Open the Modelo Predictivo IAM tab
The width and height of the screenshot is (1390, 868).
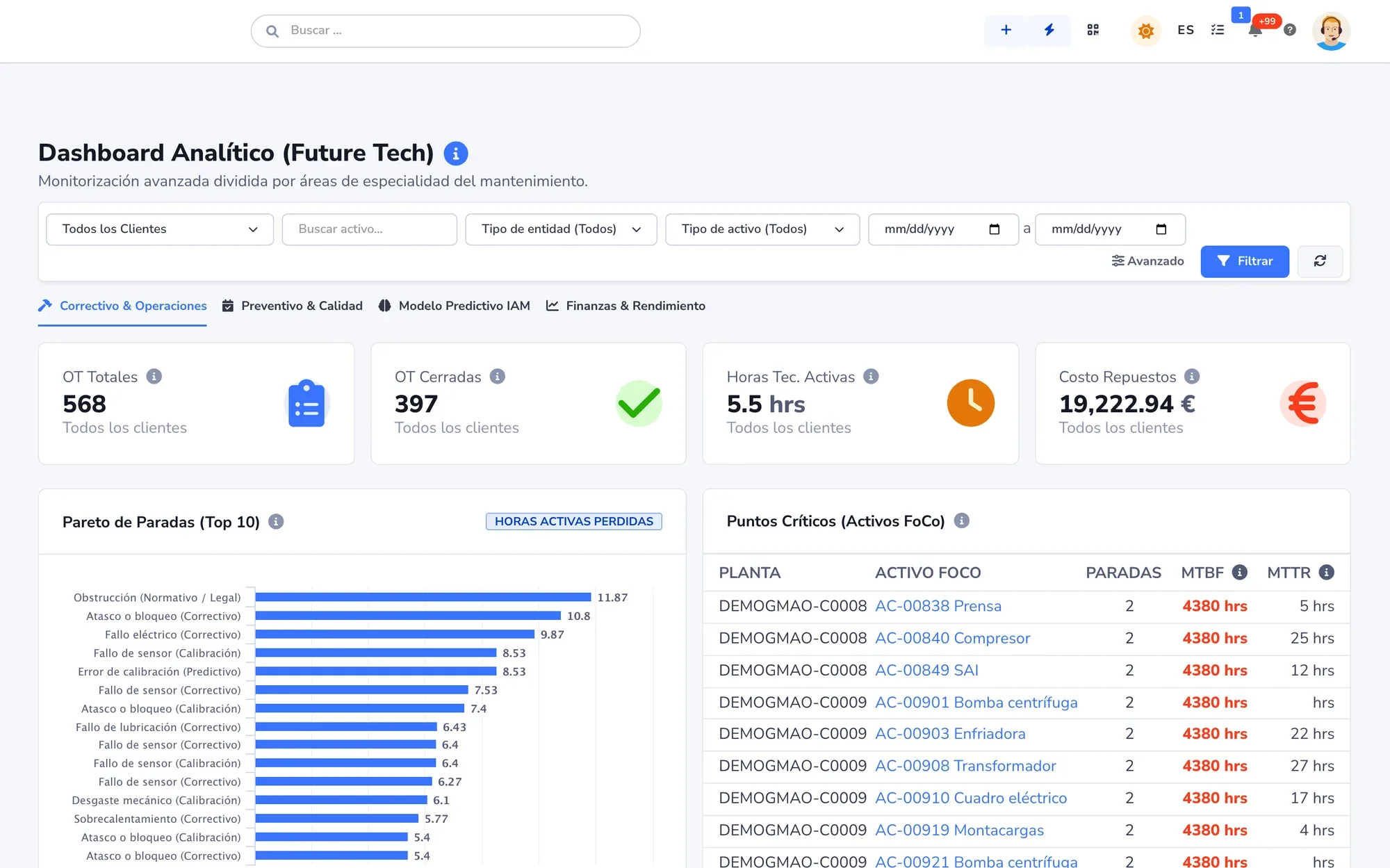[x=454, y=306]
